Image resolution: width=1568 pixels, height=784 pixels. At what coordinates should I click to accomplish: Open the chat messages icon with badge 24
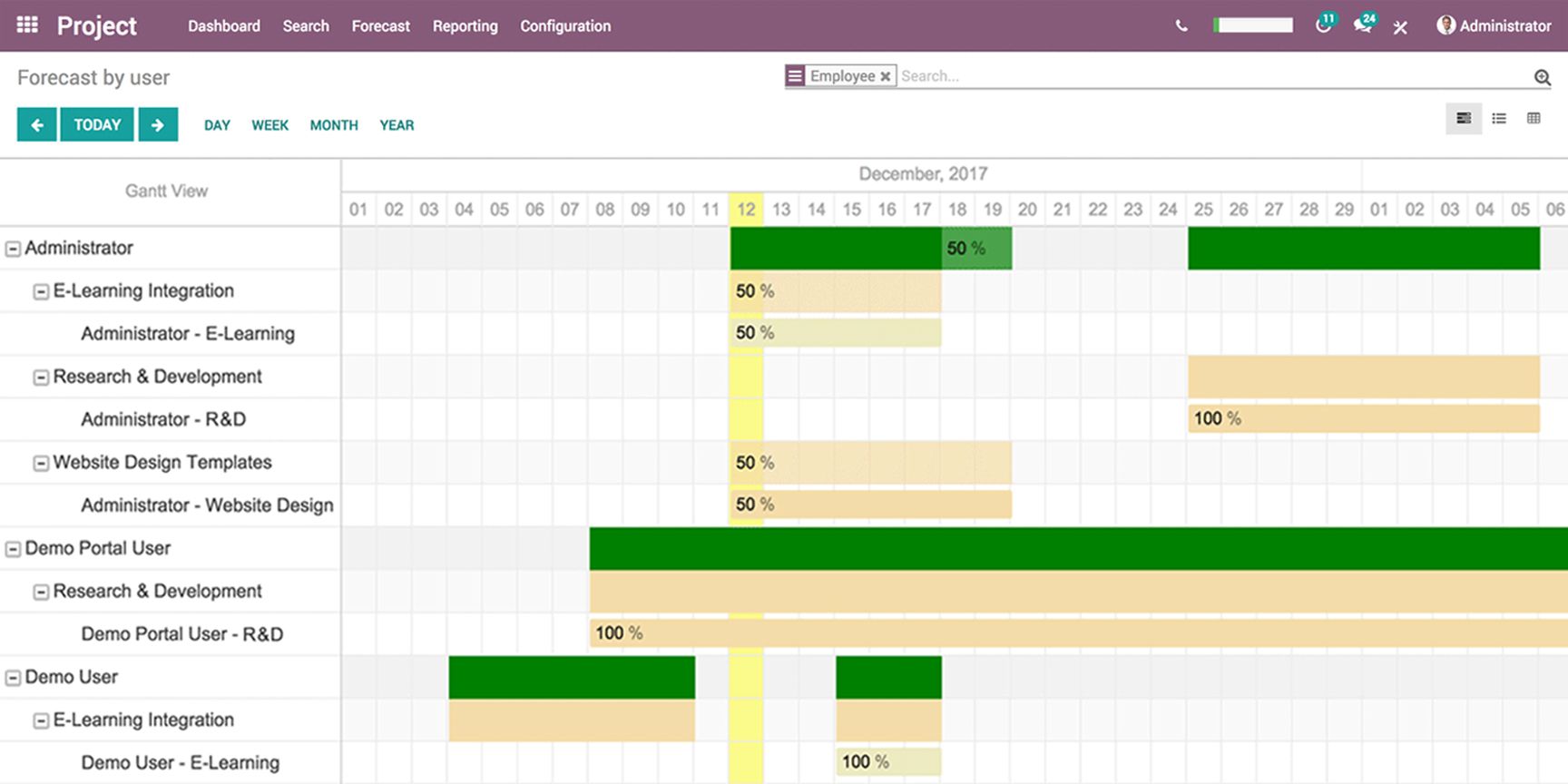(x=1363, y=25)
